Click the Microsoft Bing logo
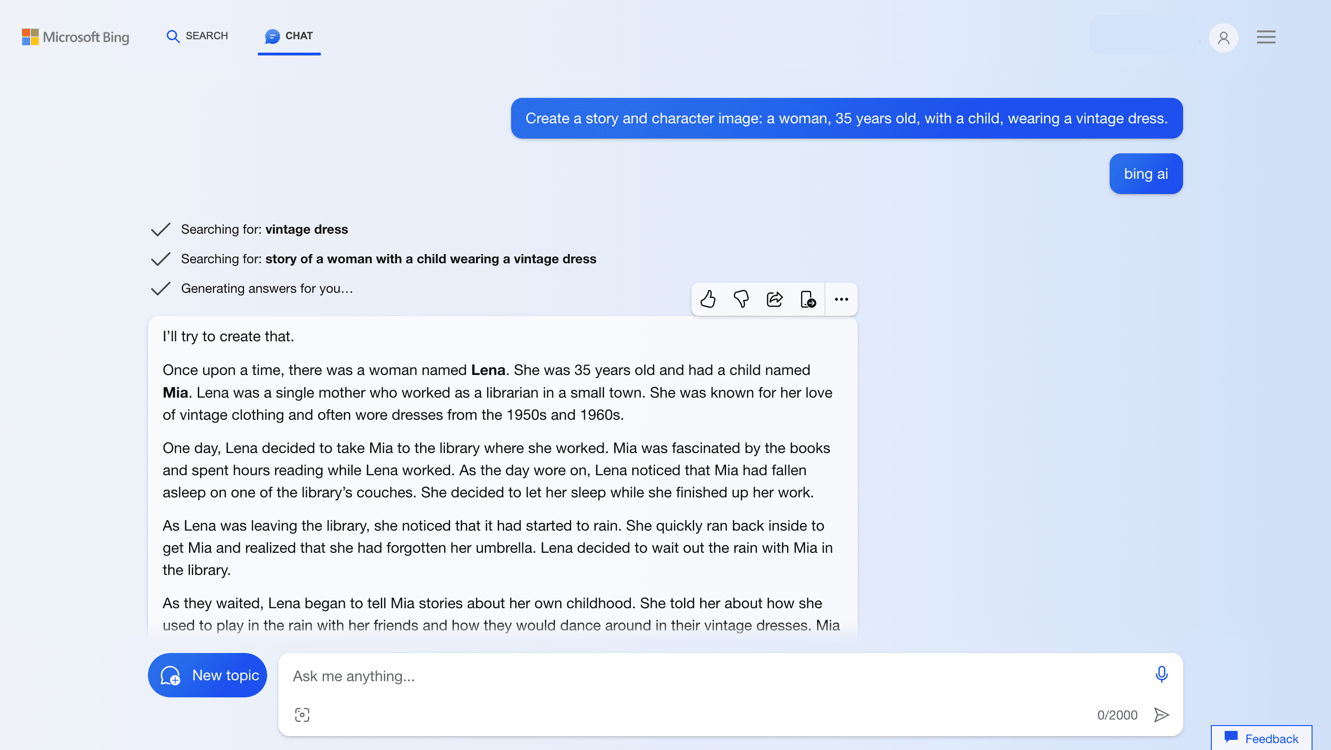Image resolution: width=1331 pixels, height=750 pixels. [75, 36]
